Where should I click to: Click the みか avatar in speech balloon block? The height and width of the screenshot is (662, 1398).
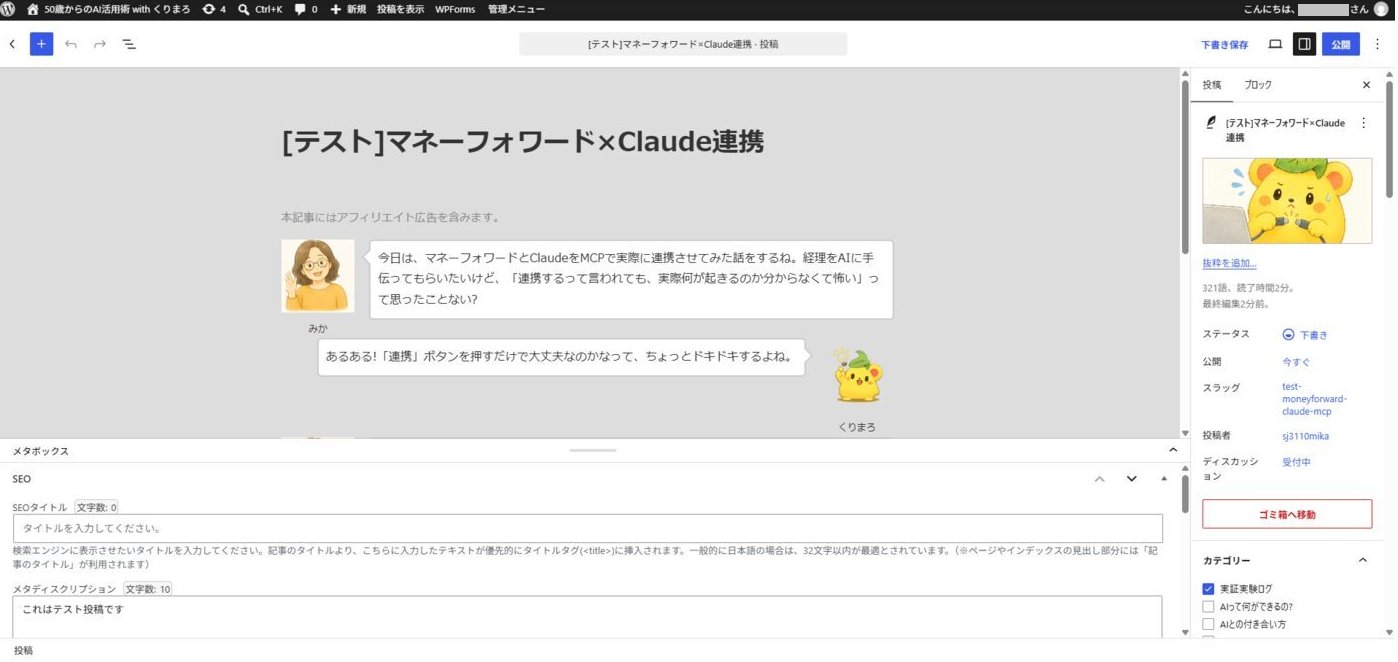click(x=318, y=276)
